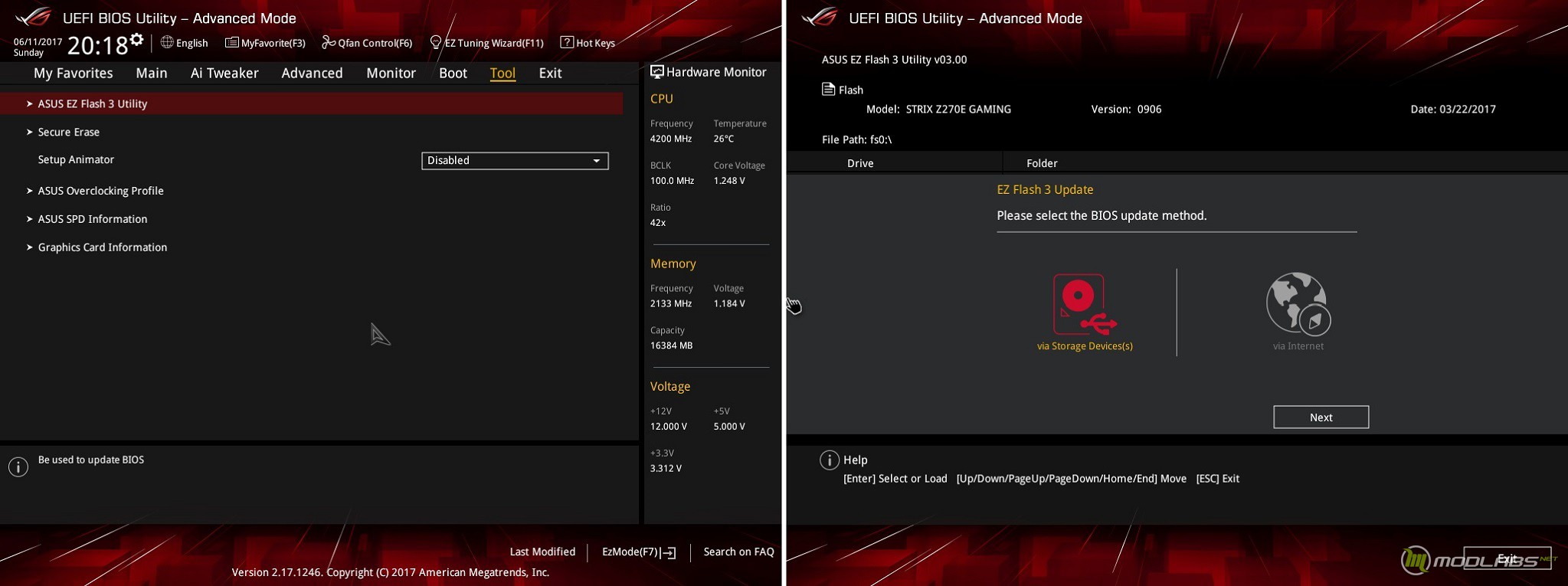This screenshot has width=1568, height=586.
Task: Select the via Storage Devices USB icon
Action: pos(1085,304)
